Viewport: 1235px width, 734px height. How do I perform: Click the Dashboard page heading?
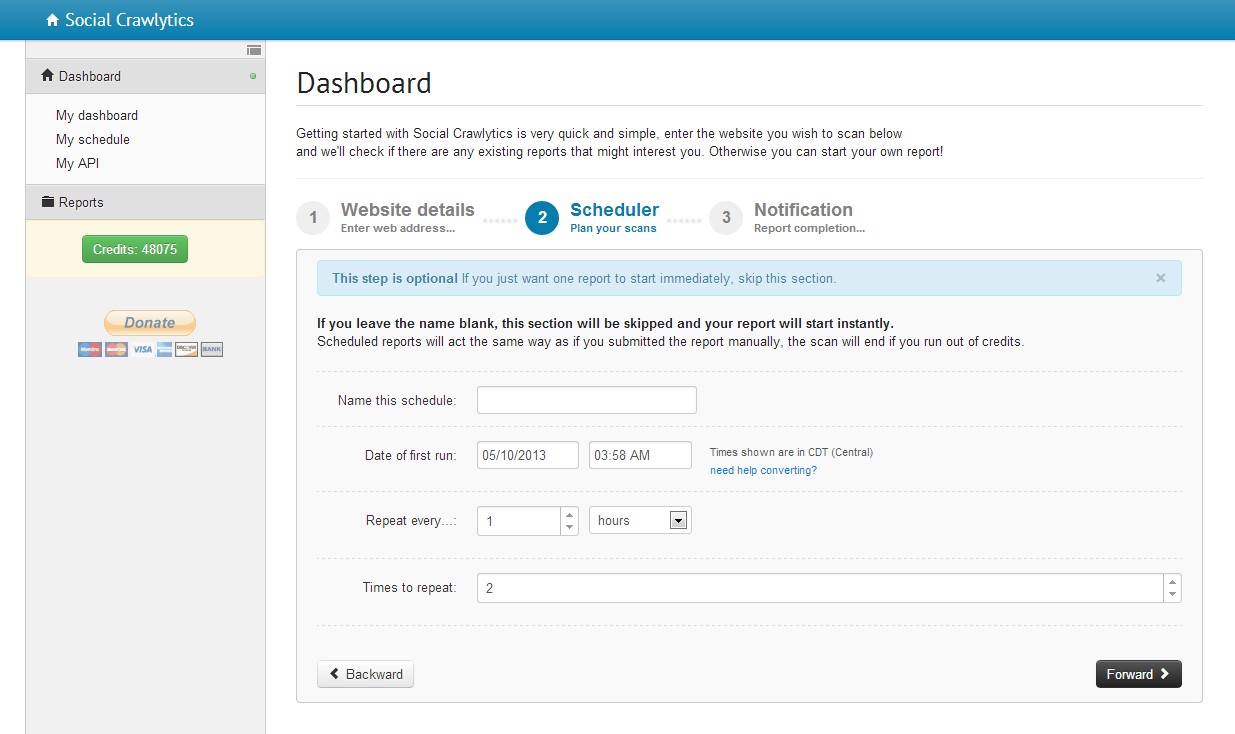(x=364, y=83)
